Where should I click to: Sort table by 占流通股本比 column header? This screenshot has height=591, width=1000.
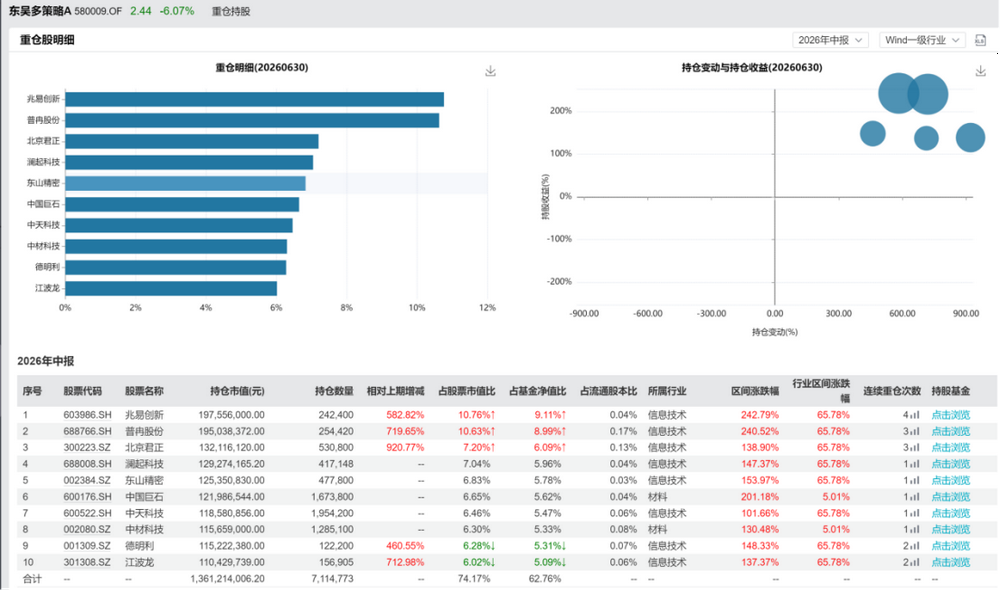[608, 391]
